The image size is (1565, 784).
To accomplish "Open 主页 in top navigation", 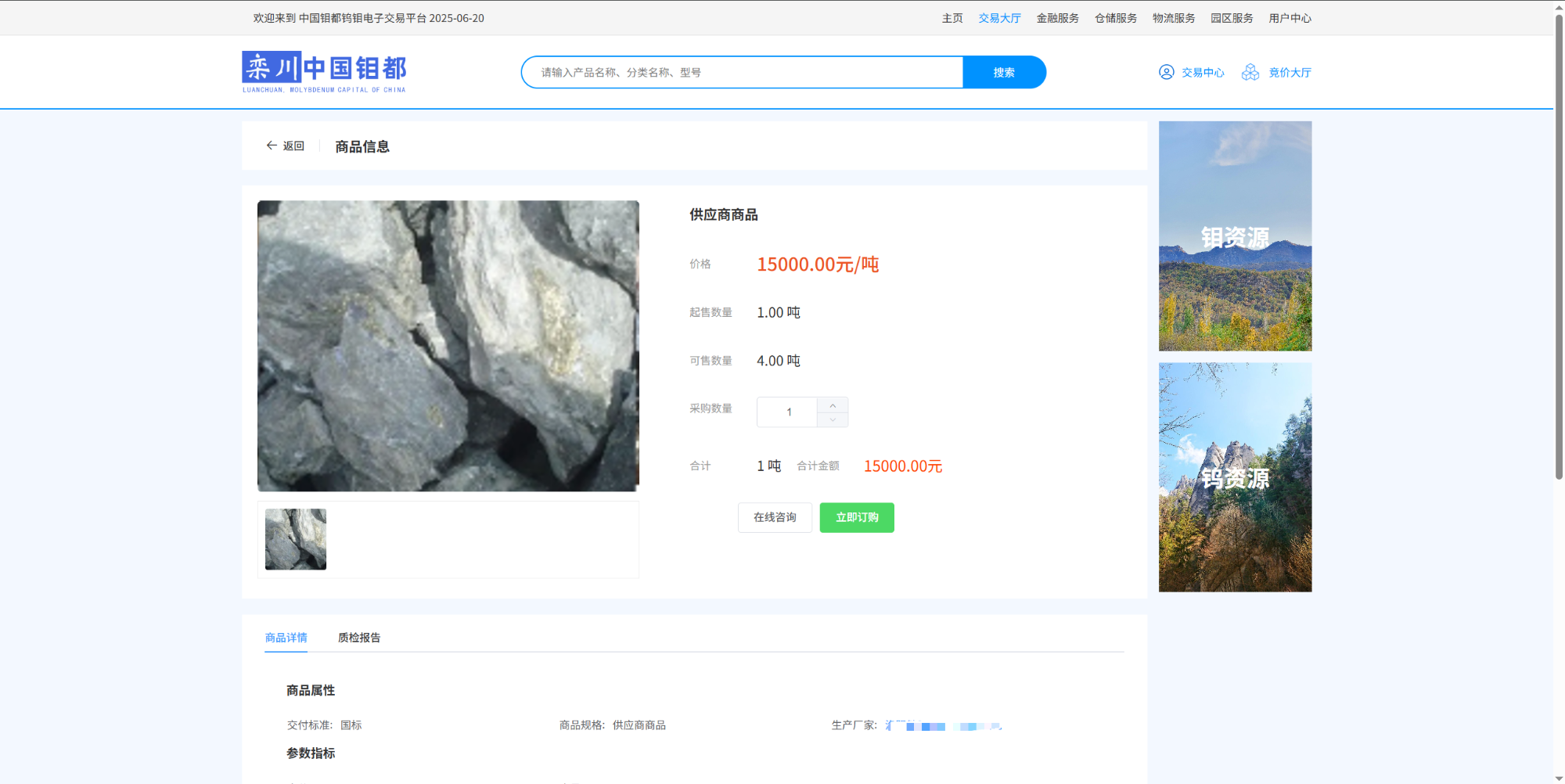I will coord(952,18).
